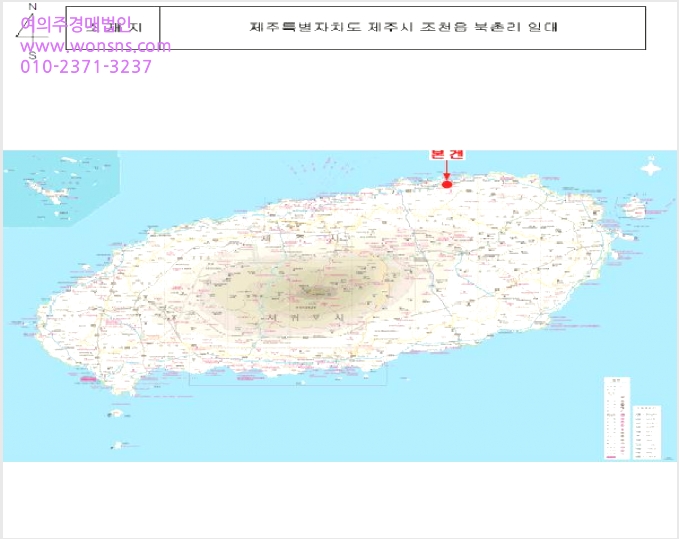This screenshot has width=679, height=539.
Task: Click the N/S north arrow icon
Action: pos(32,31)
